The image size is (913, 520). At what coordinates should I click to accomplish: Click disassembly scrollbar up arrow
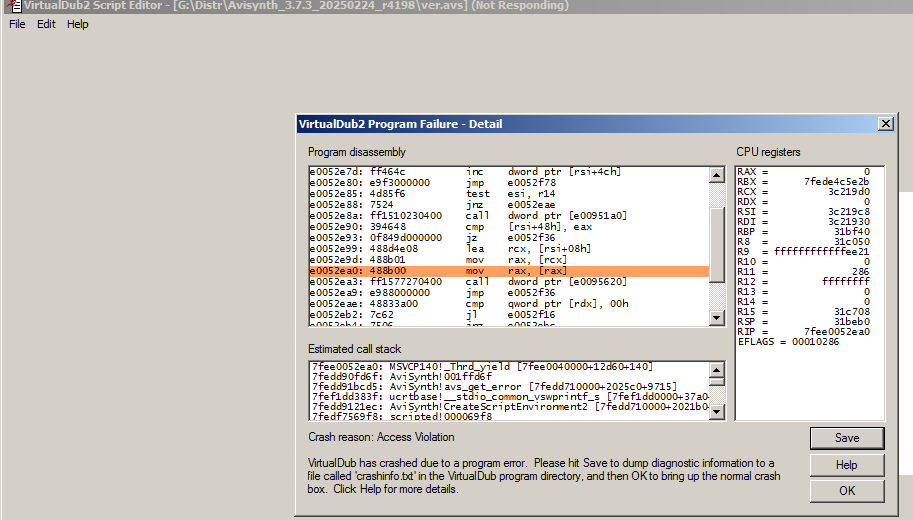(x=717, y=175)
